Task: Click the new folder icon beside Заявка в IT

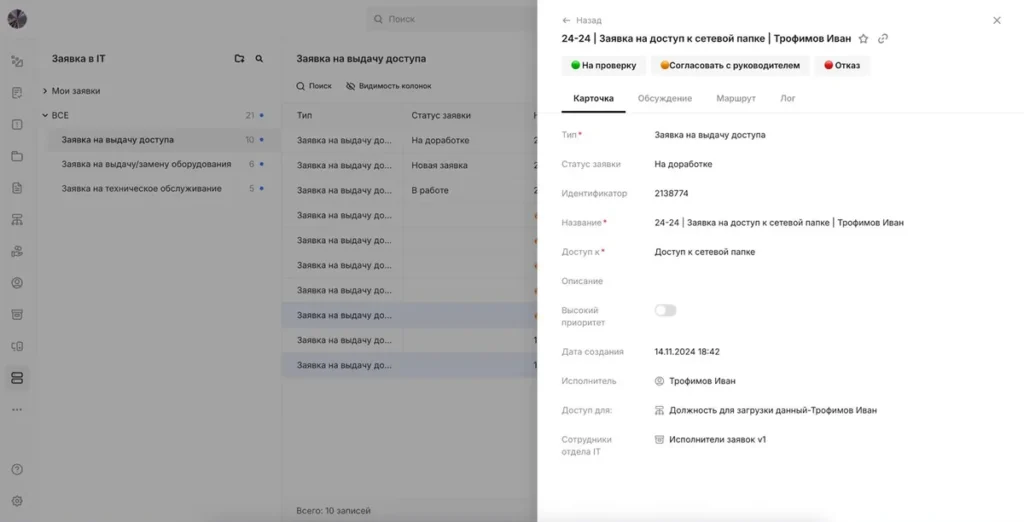Action: coord(239,59)
